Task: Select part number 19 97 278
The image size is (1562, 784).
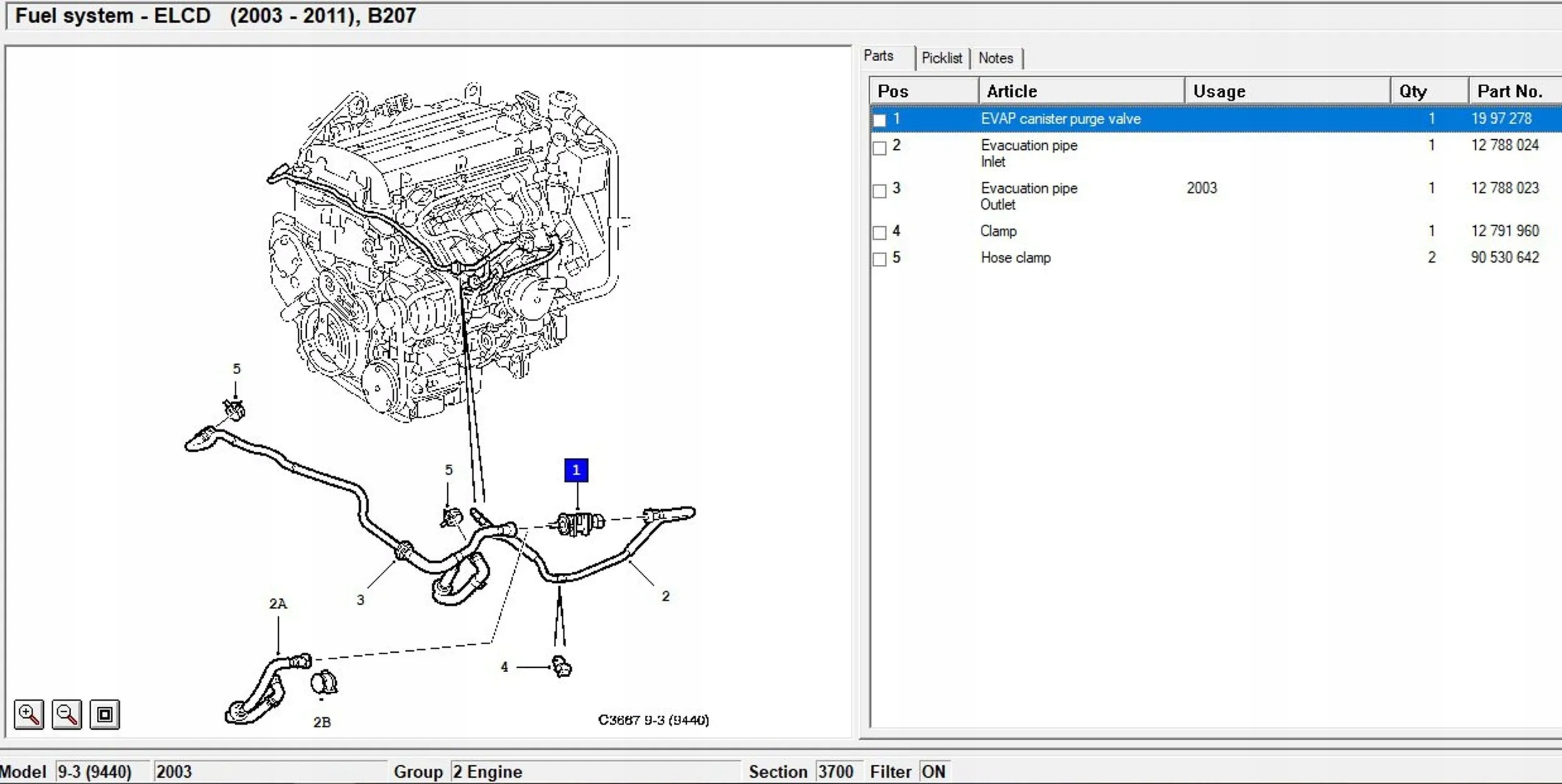Action: click(x=1501, y=119)
